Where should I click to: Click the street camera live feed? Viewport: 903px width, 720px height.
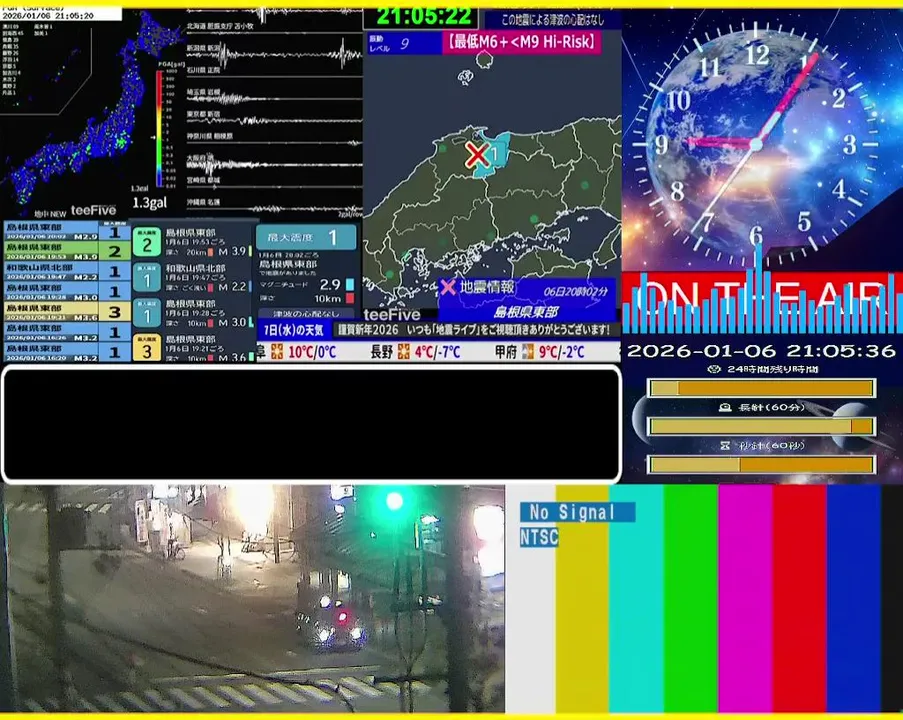coord(253,599)
